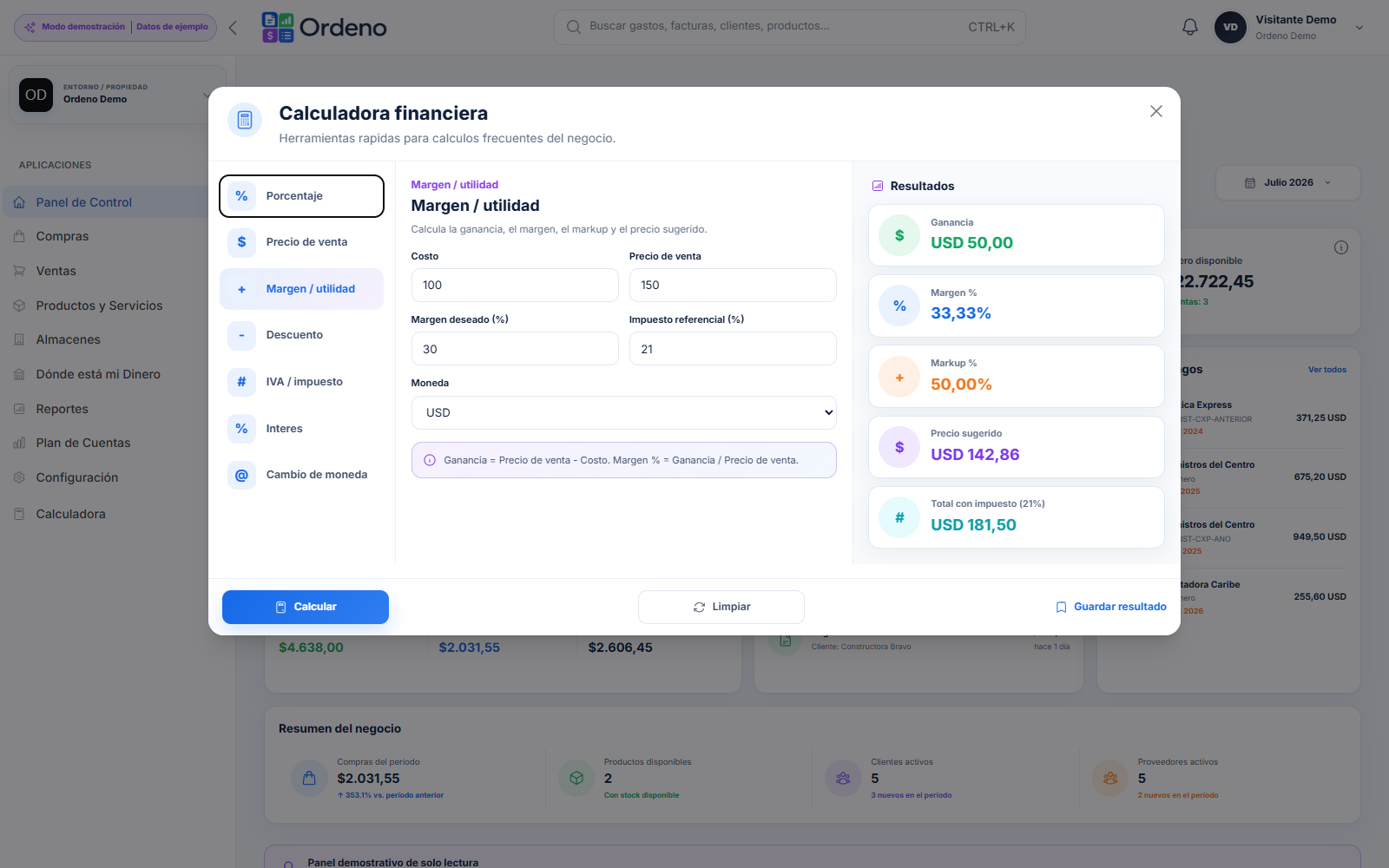Click the Calcular button

(x=306, y=607)
